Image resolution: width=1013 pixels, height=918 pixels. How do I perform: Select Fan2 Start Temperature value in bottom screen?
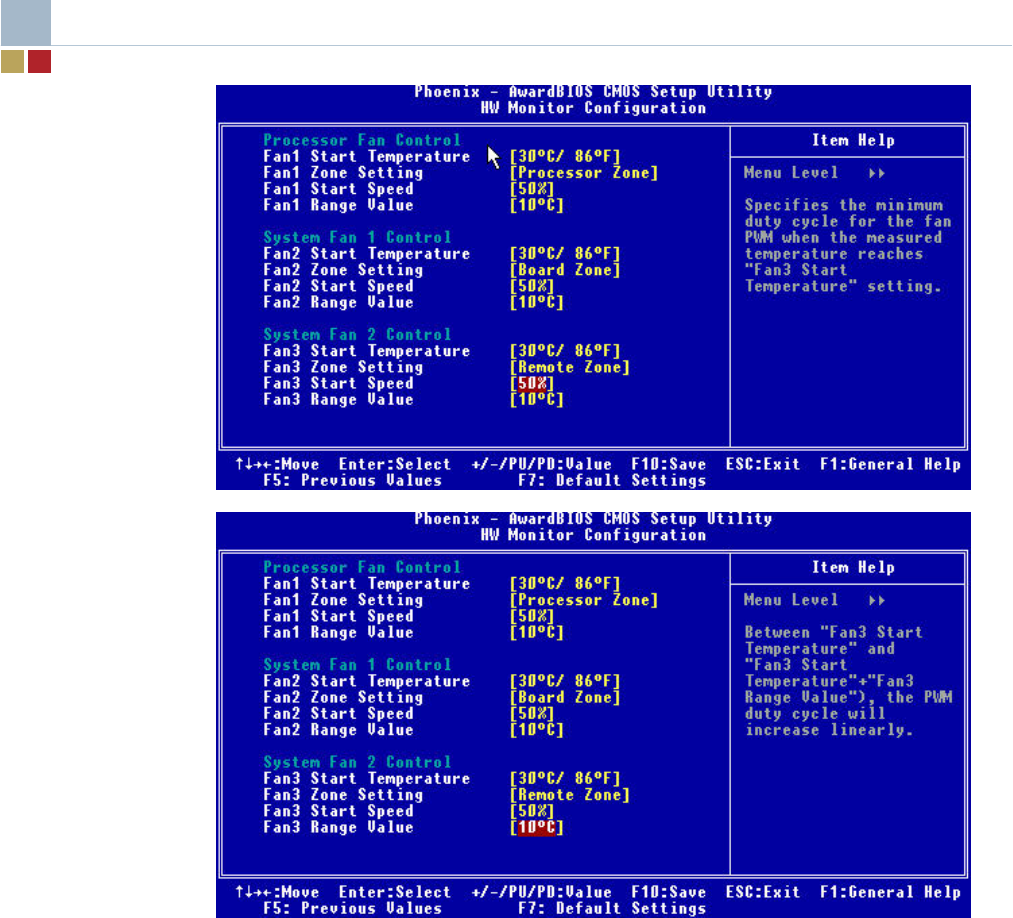pos(565,681)
